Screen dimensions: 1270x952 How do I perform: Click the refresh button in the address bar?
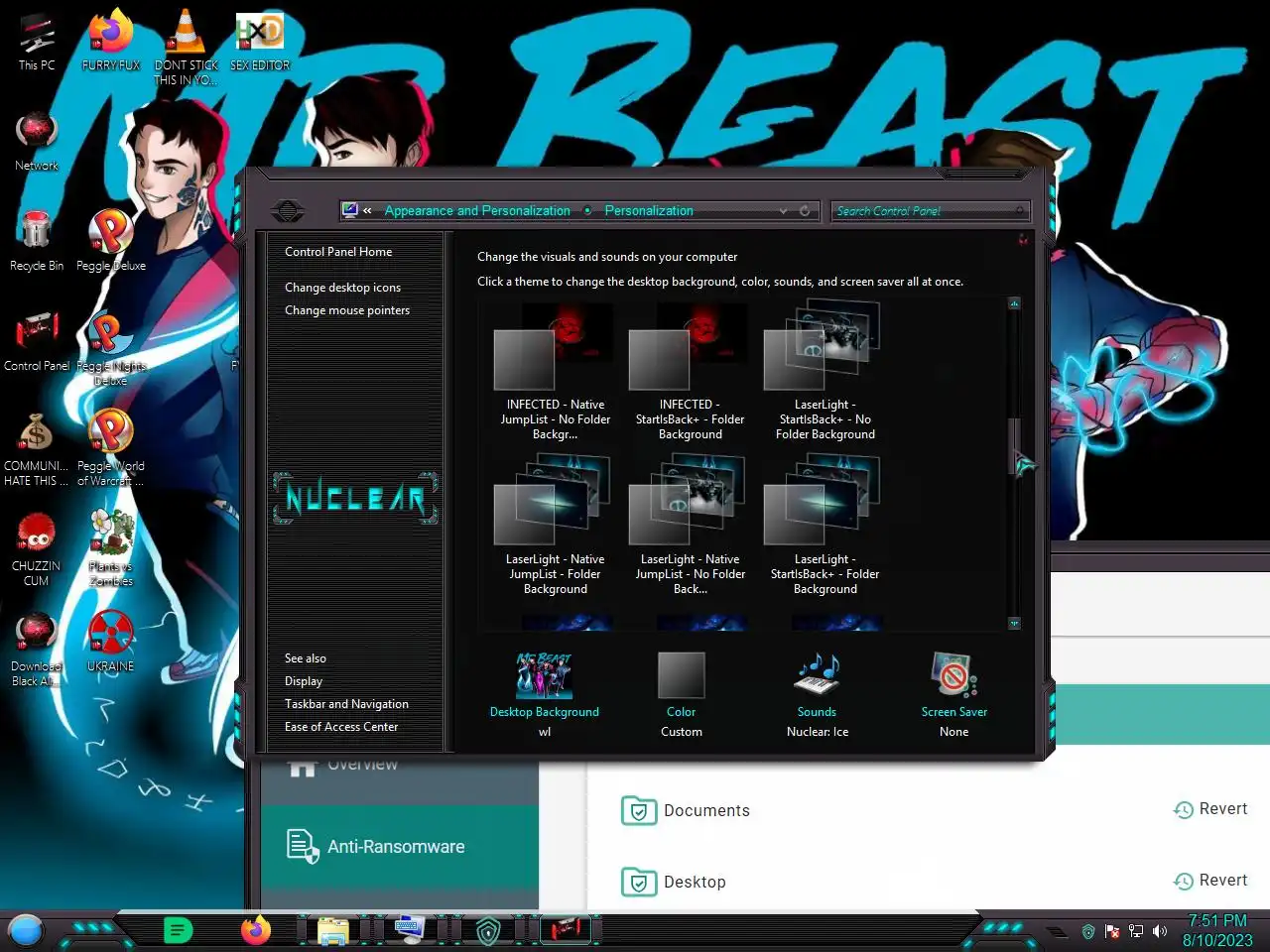pyautogui.click(x=805, y=211)
